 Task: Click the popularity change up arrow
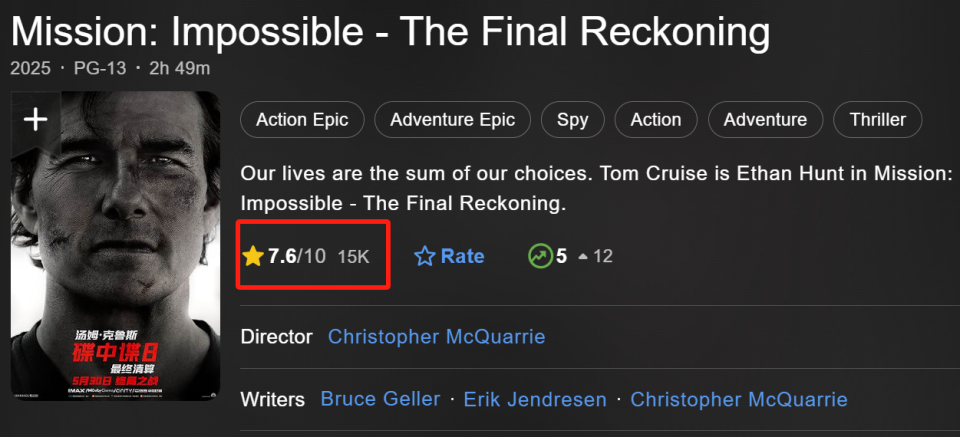583,257
